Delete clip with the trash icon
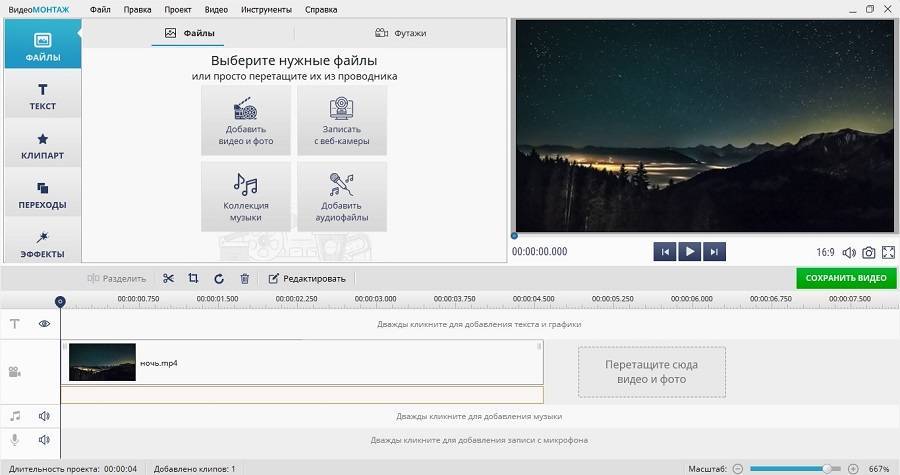 [x=245, y=278]
